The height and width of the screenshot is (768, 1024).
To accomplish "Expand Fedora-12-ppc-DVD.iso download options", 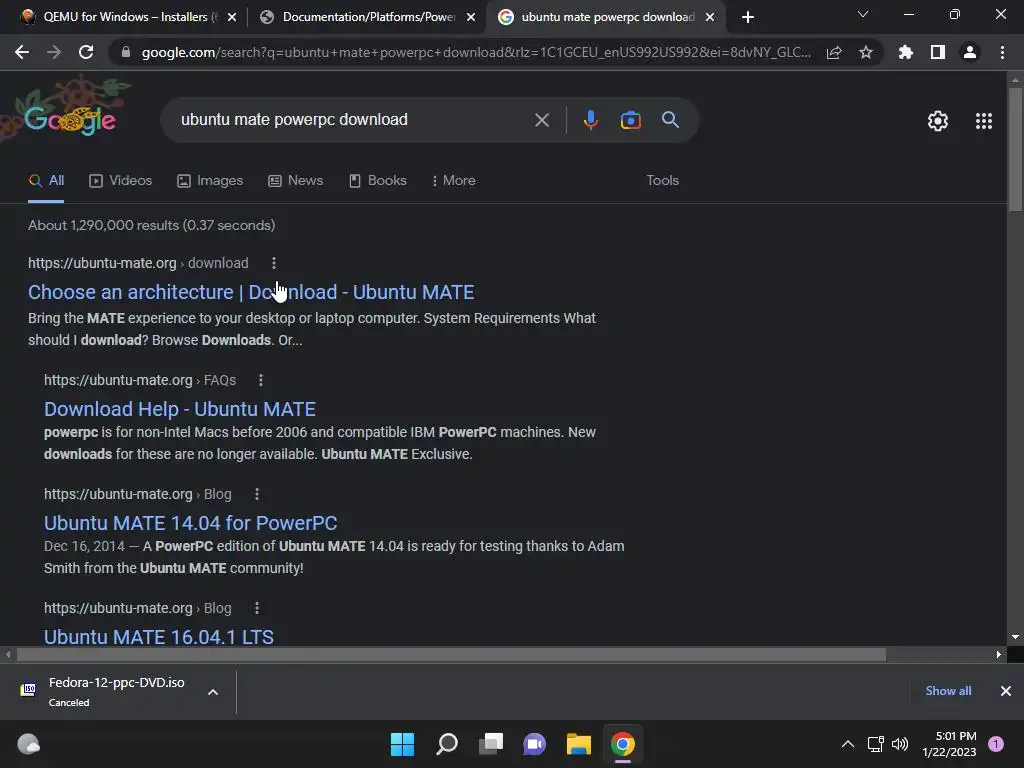I will [x=213, y=692].
